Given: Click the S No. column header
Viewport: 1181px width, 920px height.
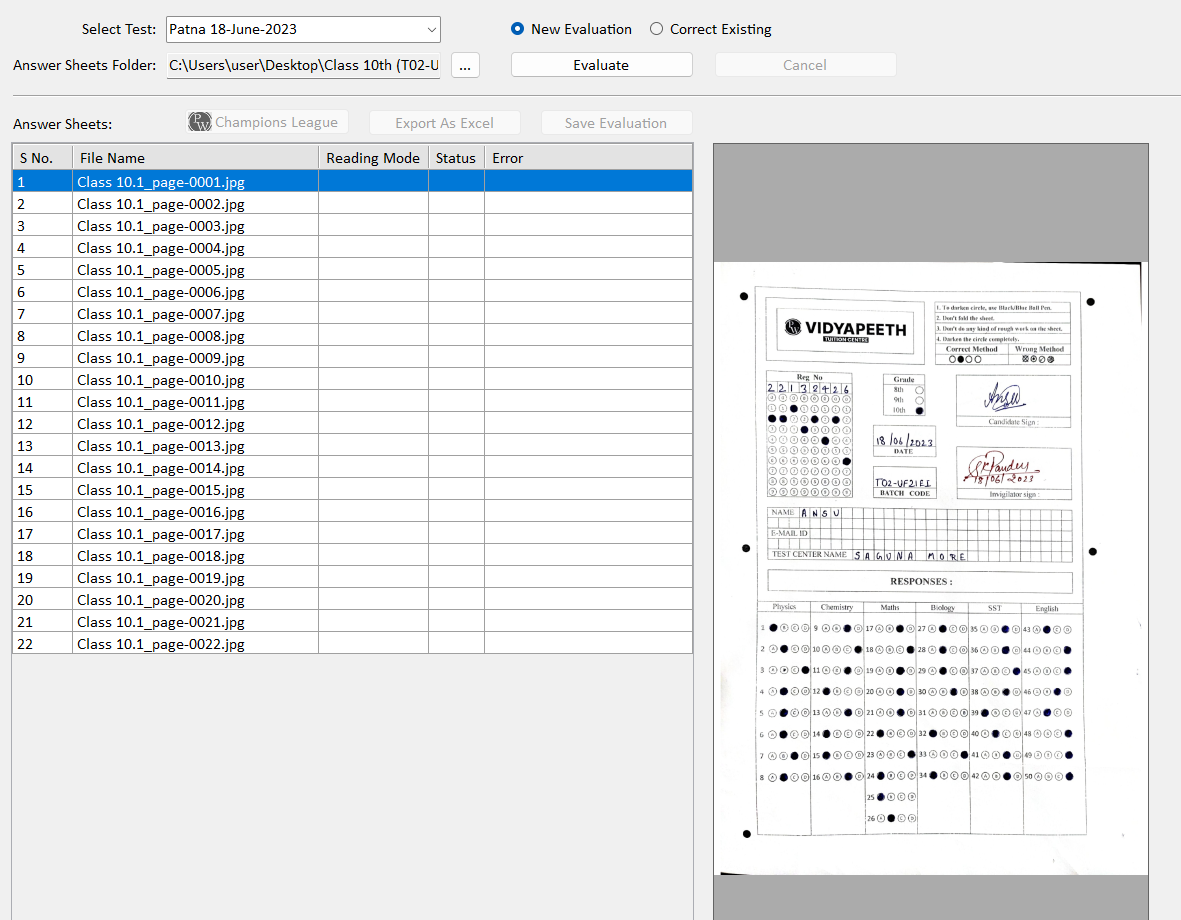Looking at the screenshot, I should click(42, 158).
